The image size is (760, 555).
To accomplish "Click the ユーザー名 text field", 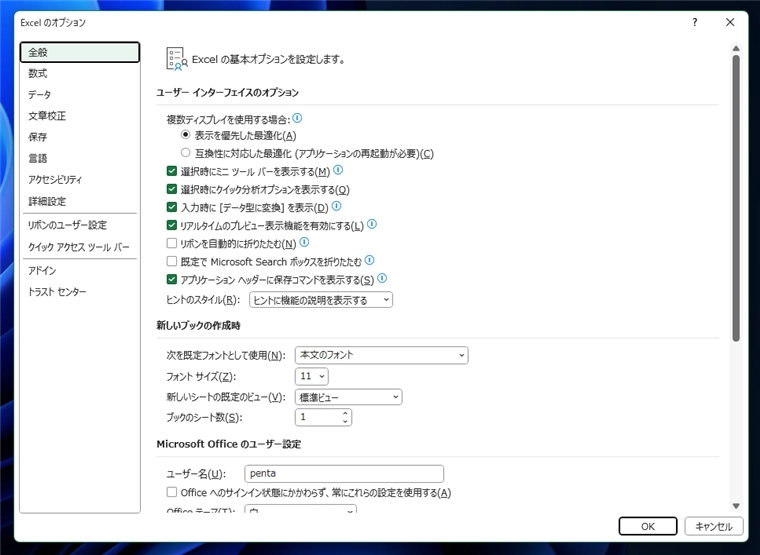I will click(344, 474).
